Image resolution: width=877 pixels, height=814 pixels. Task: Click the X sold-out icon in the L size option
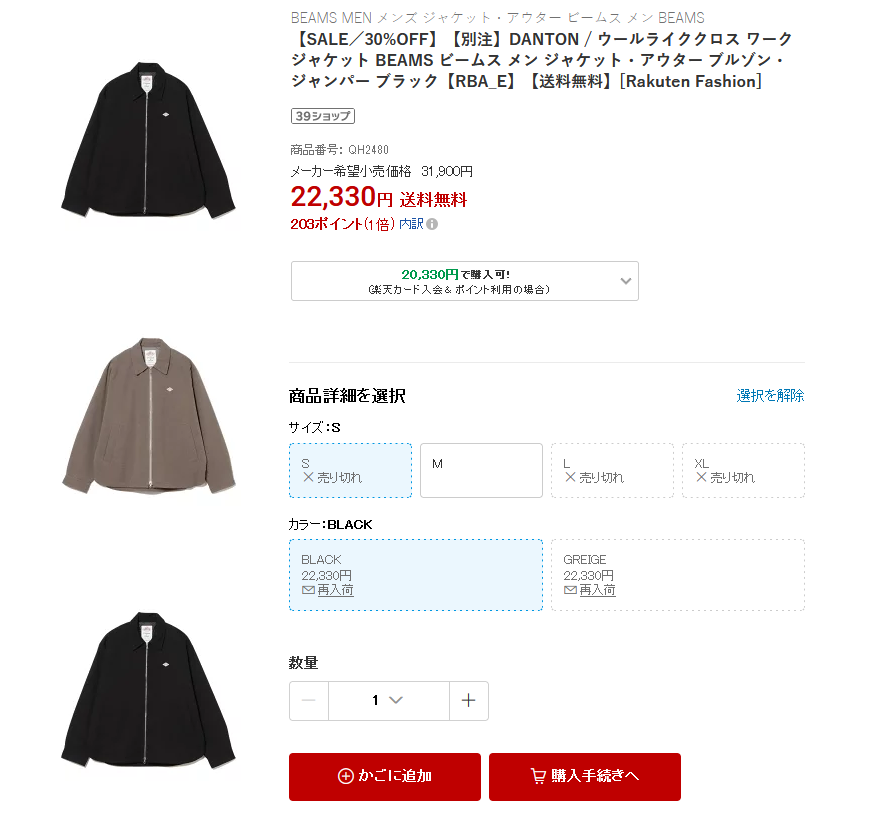(570, 477)
